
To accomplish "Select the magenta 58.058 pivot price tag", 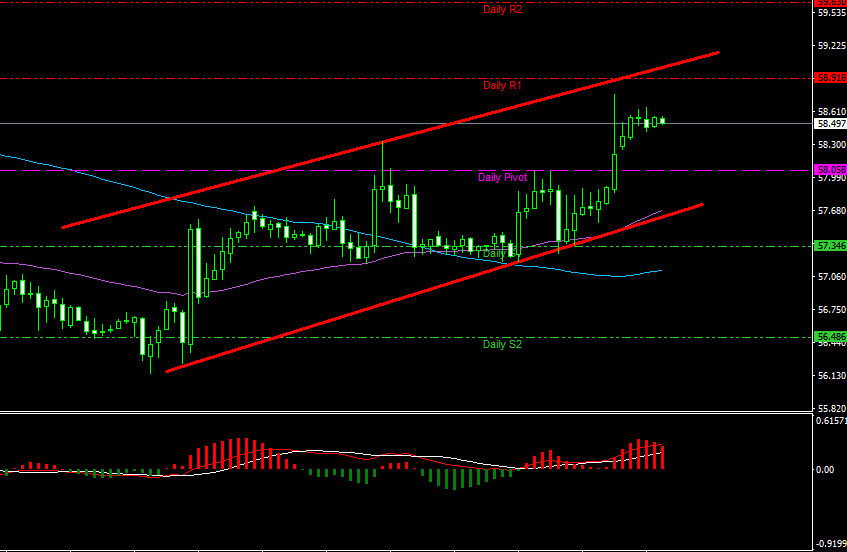I will tap(831, 170).
